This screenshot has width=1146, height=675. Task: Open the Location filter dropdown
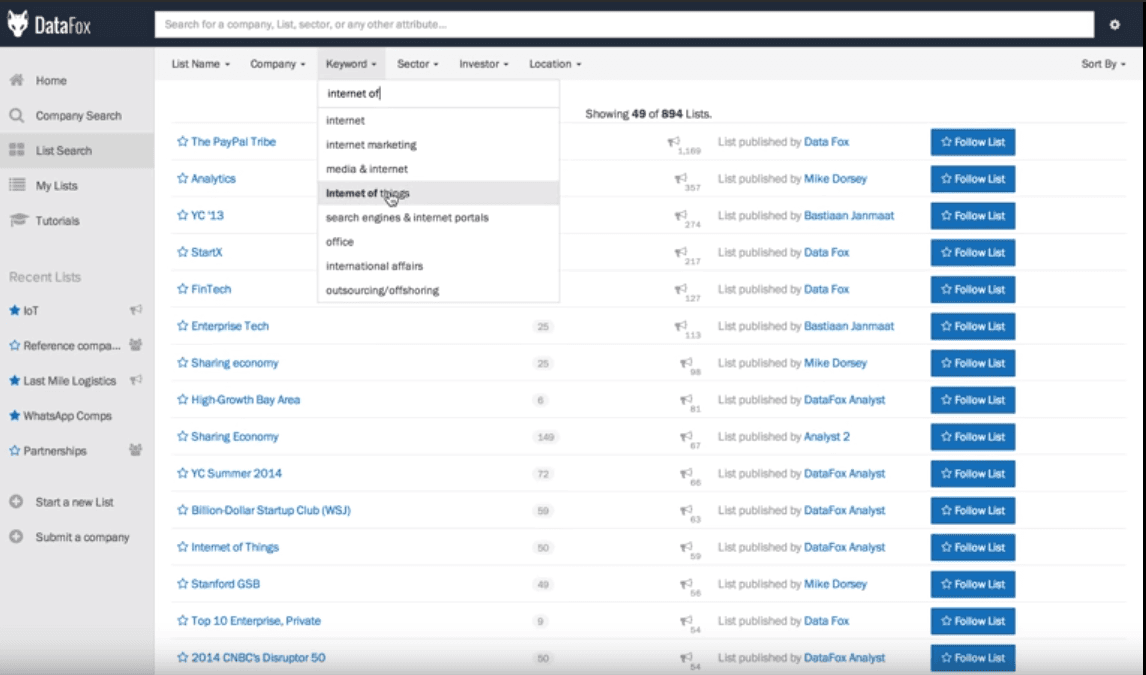(x=555, y=64)
